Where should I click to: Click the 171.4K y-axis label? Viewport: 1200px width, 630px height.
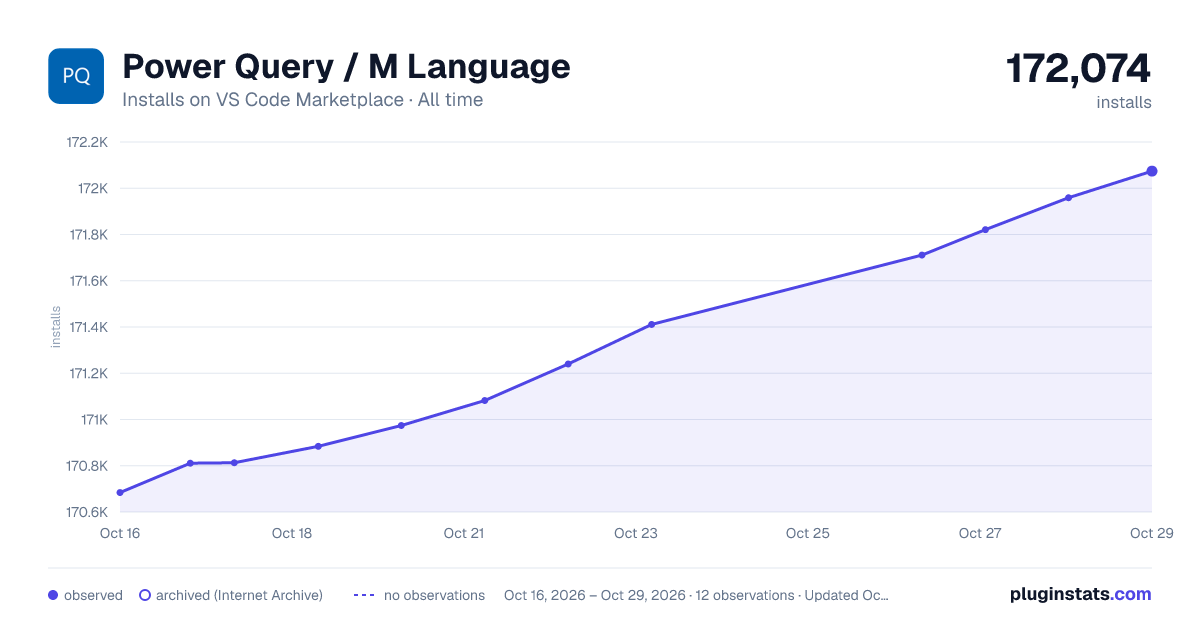point(88,327)
